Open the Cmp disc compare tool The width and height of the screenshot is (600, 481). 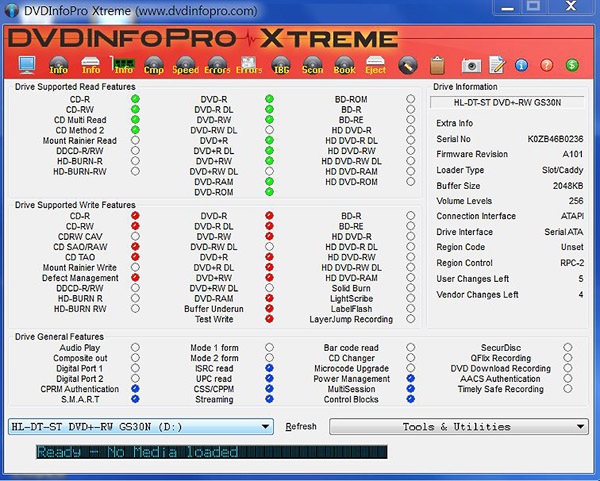point(153,65)
